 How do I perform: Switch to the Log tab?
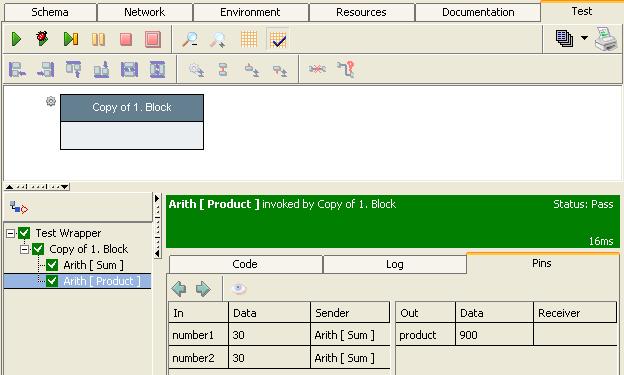coord(394,264)
